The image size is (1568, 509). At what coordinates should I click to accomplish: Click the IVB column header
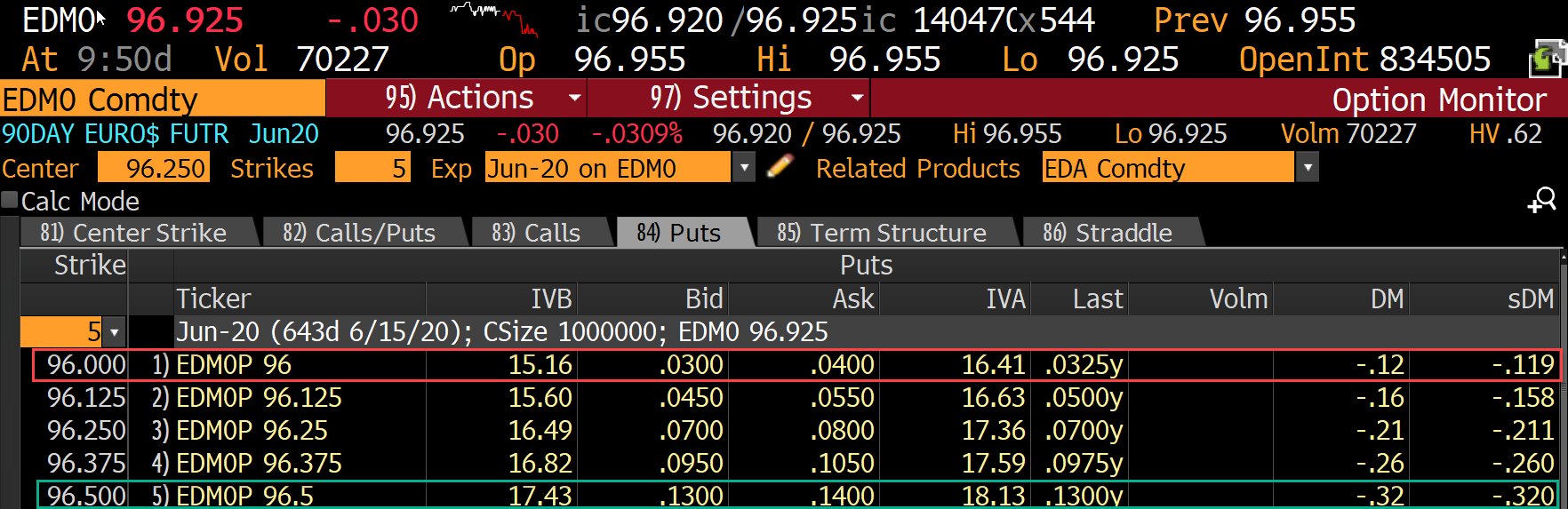click(x=550, y=299)
